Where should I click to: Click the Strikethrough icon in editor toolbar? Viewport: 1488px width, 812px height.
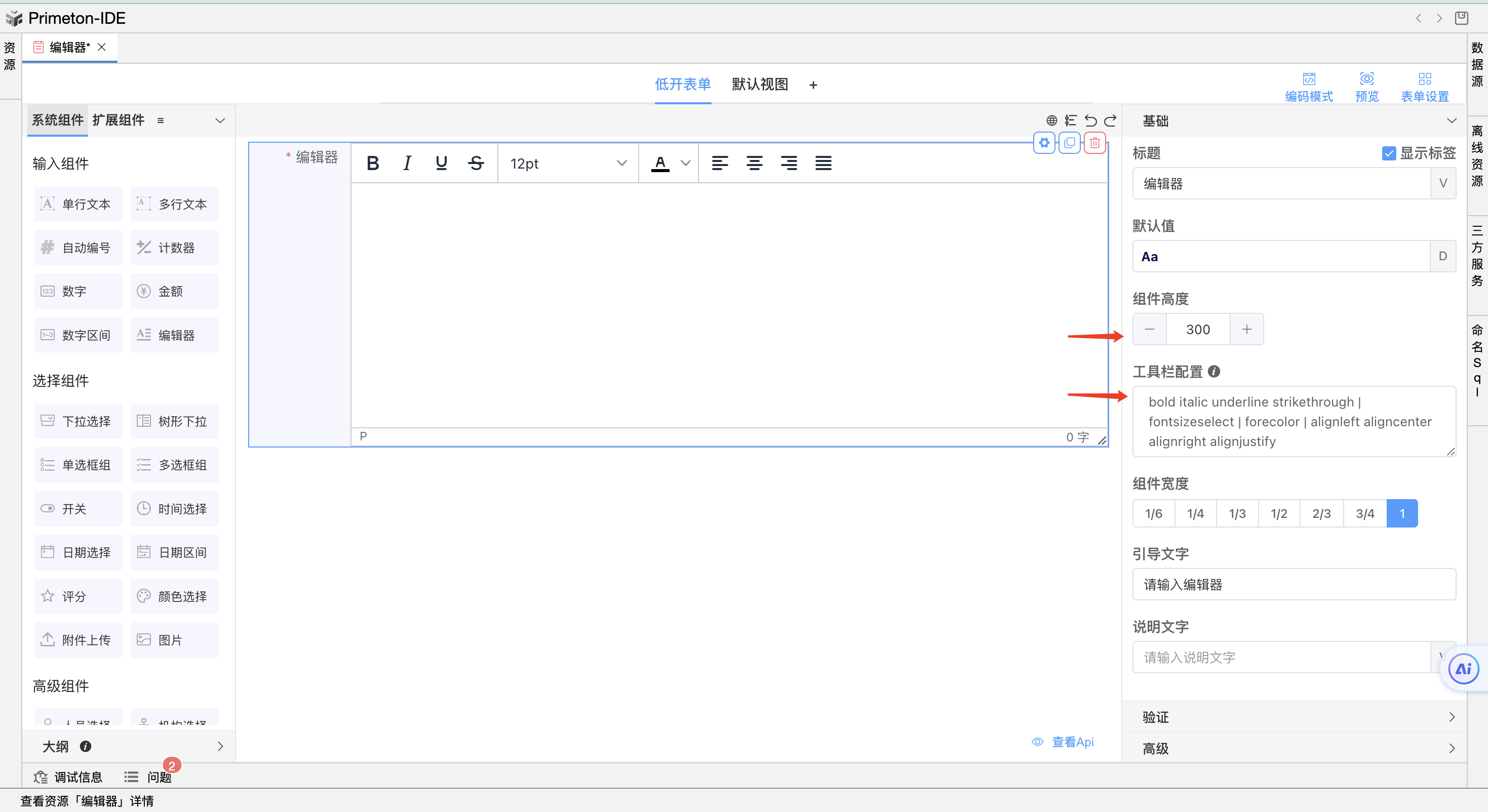[476, 164]
